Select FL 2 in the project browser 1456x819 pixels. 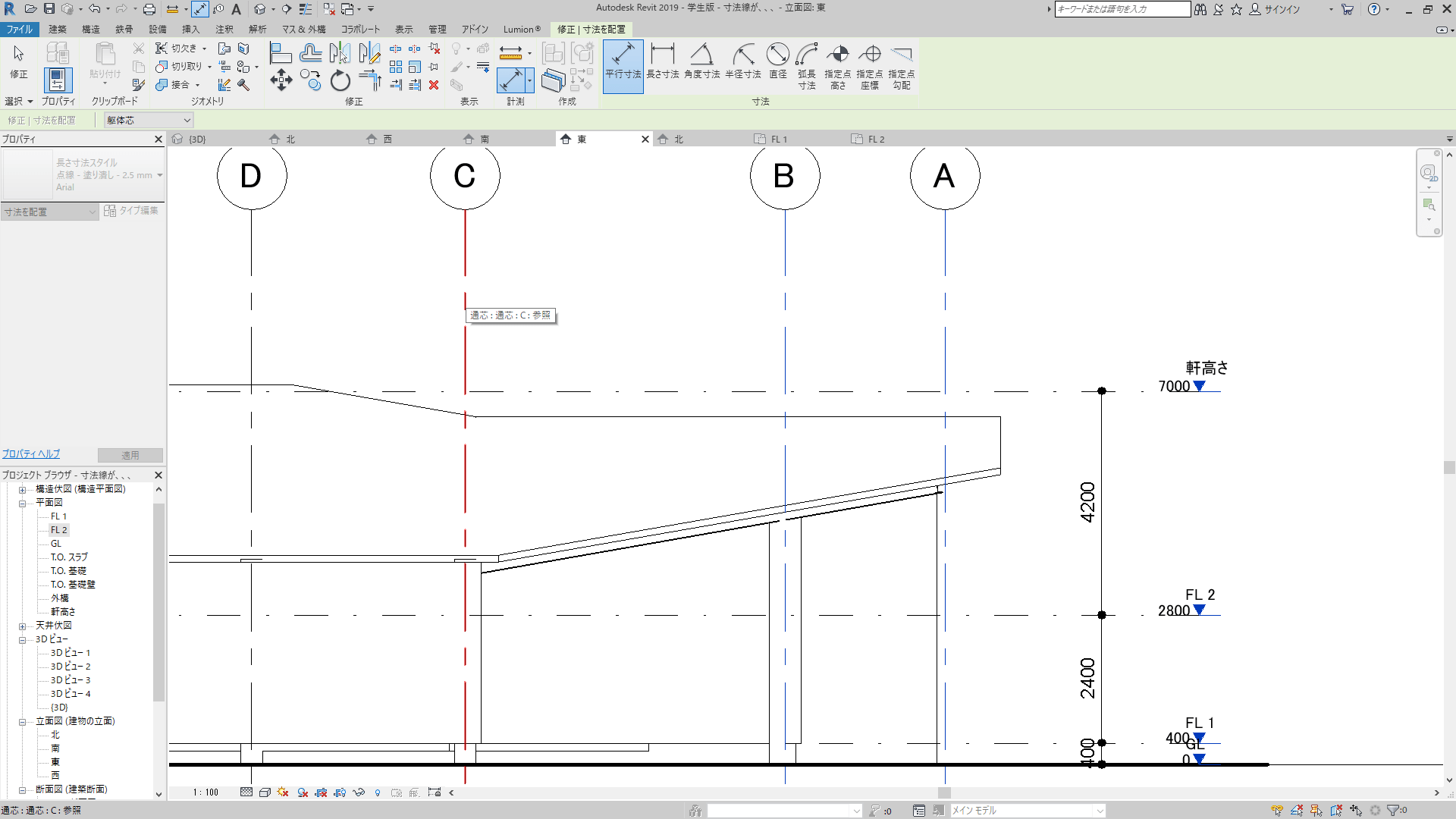[59, 530]
